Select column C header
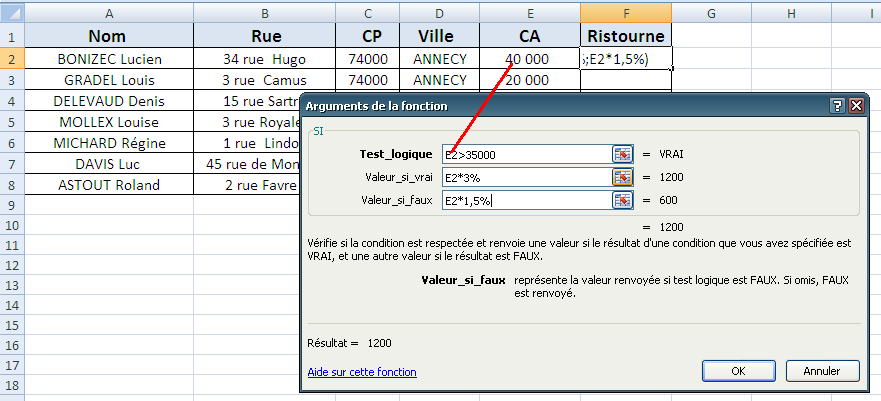 coord(367,13)
